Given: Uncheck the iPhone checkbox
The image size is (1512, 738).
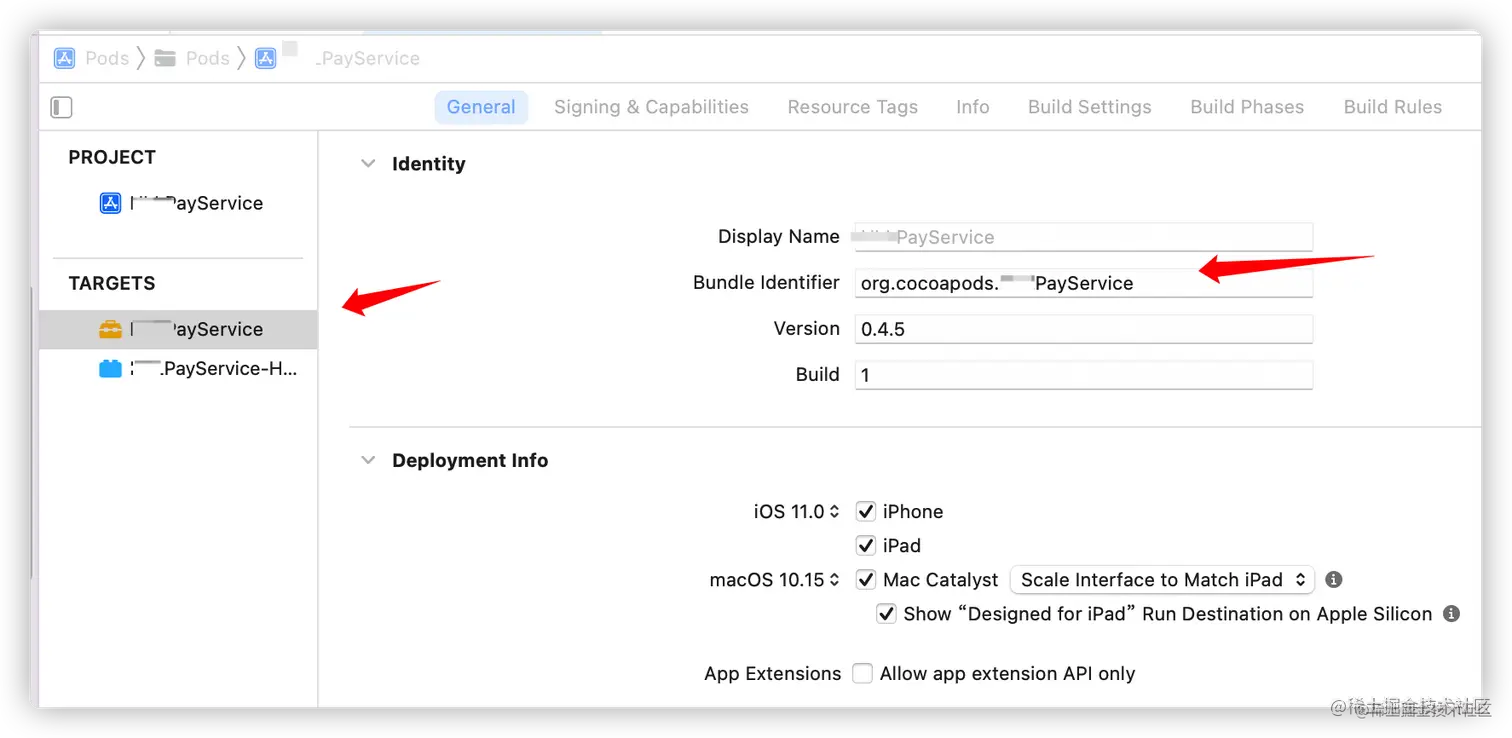Looking at the screenshot, I should (866, 511).
